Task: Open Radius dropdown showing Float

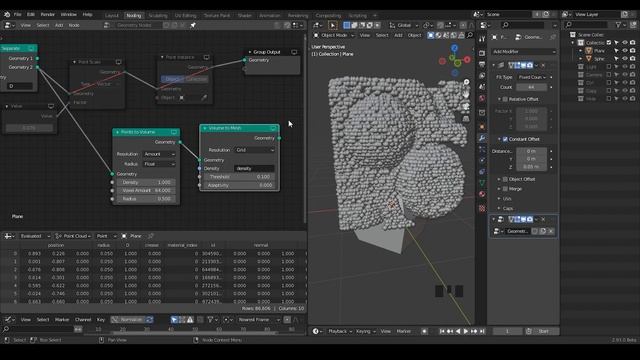Action: point(159,164)
